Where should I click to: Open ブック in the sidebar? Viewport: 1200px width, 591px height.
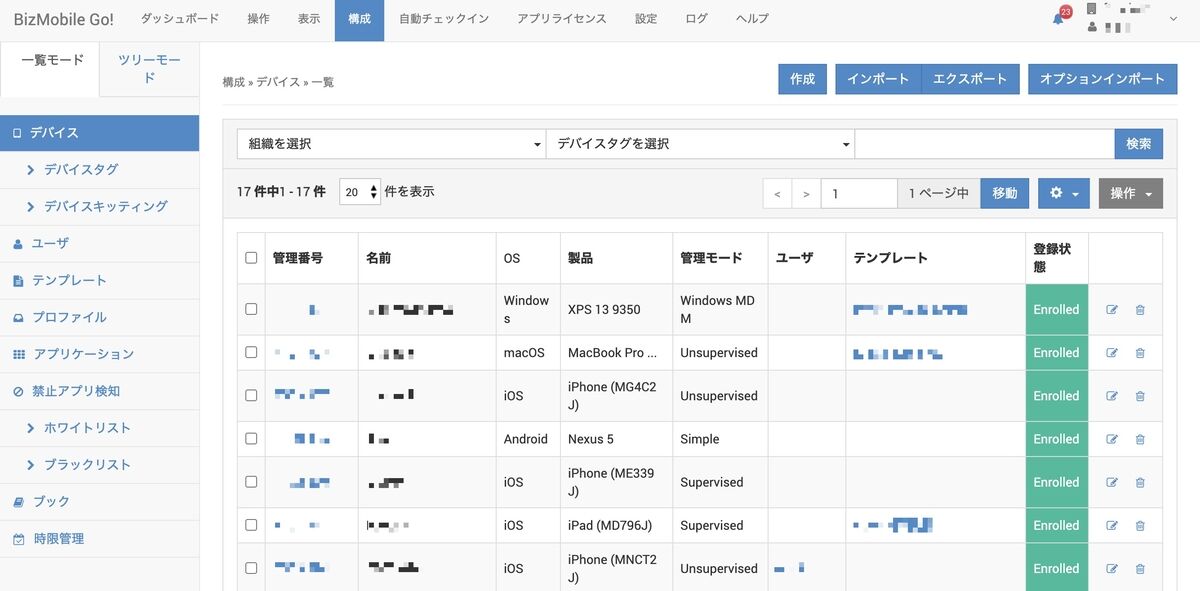coord(100,501)
